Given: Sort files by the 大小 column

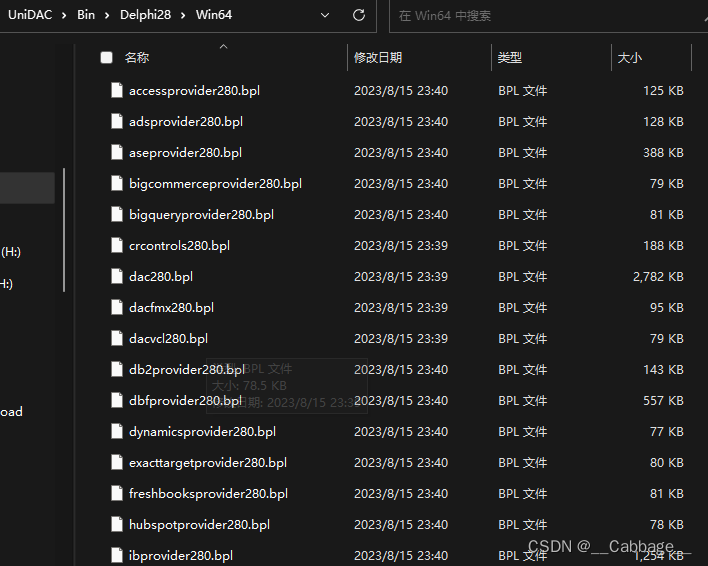Looking at the screenshot, I should click(629, 57).
